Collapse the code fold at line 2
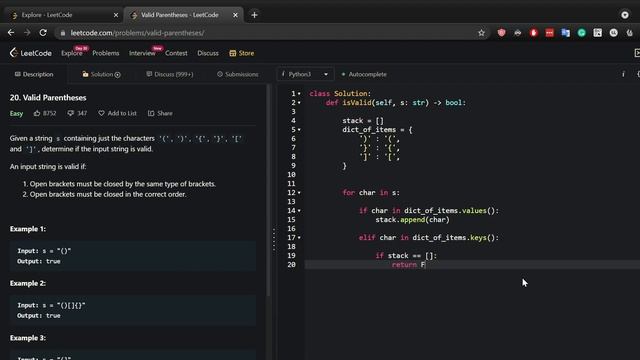 pyautogui.click(x=299, y=103)
